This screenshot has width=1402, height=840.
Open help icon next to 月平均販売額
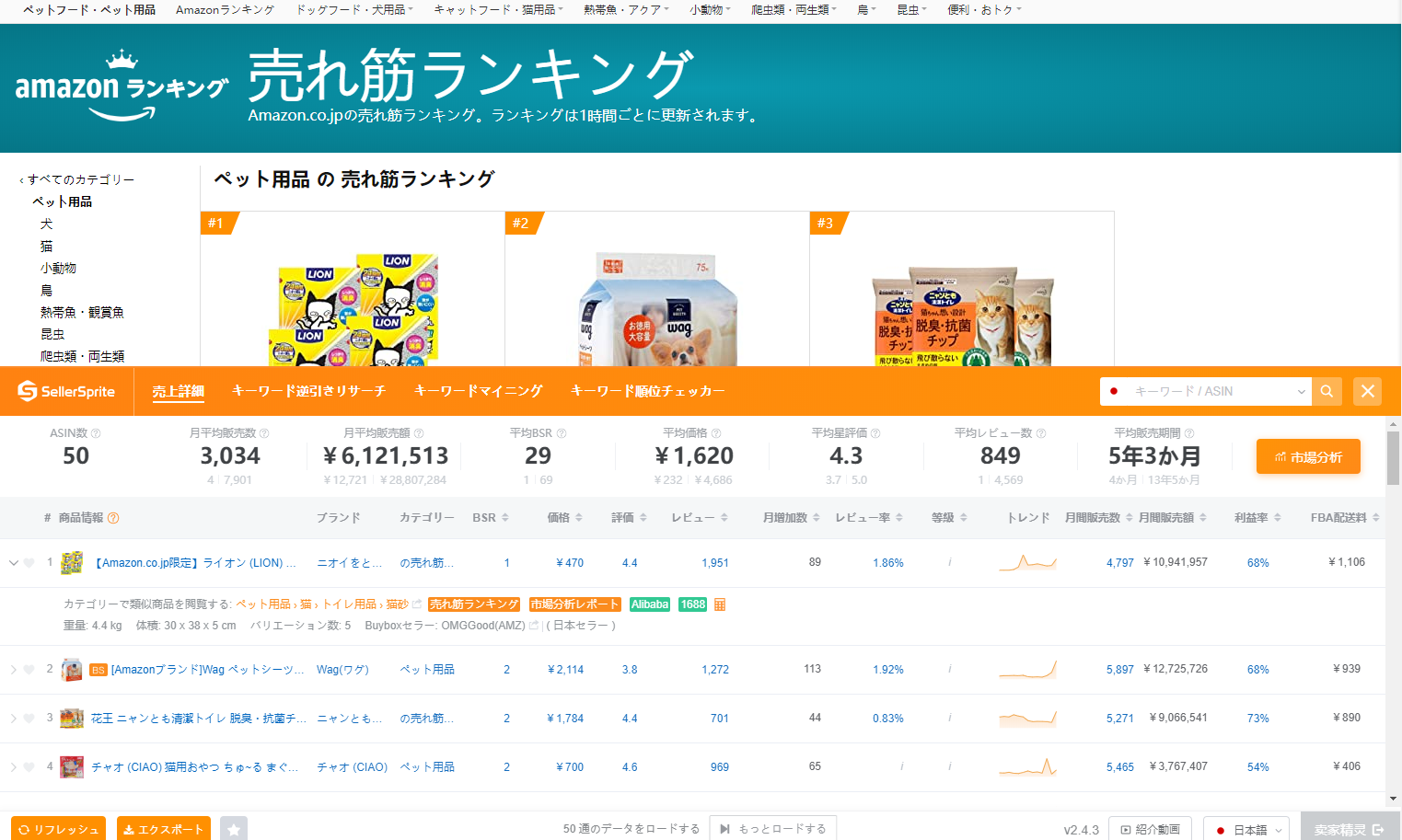[x=419, y=433]
